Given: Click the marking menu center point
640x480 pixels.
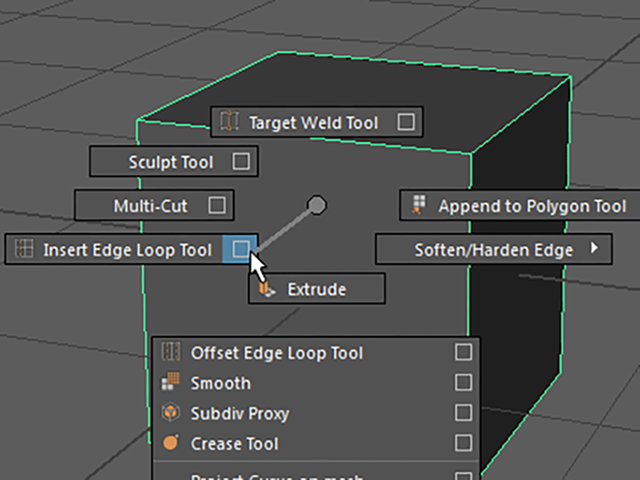Looking at the screenshot, I should 317,205.
